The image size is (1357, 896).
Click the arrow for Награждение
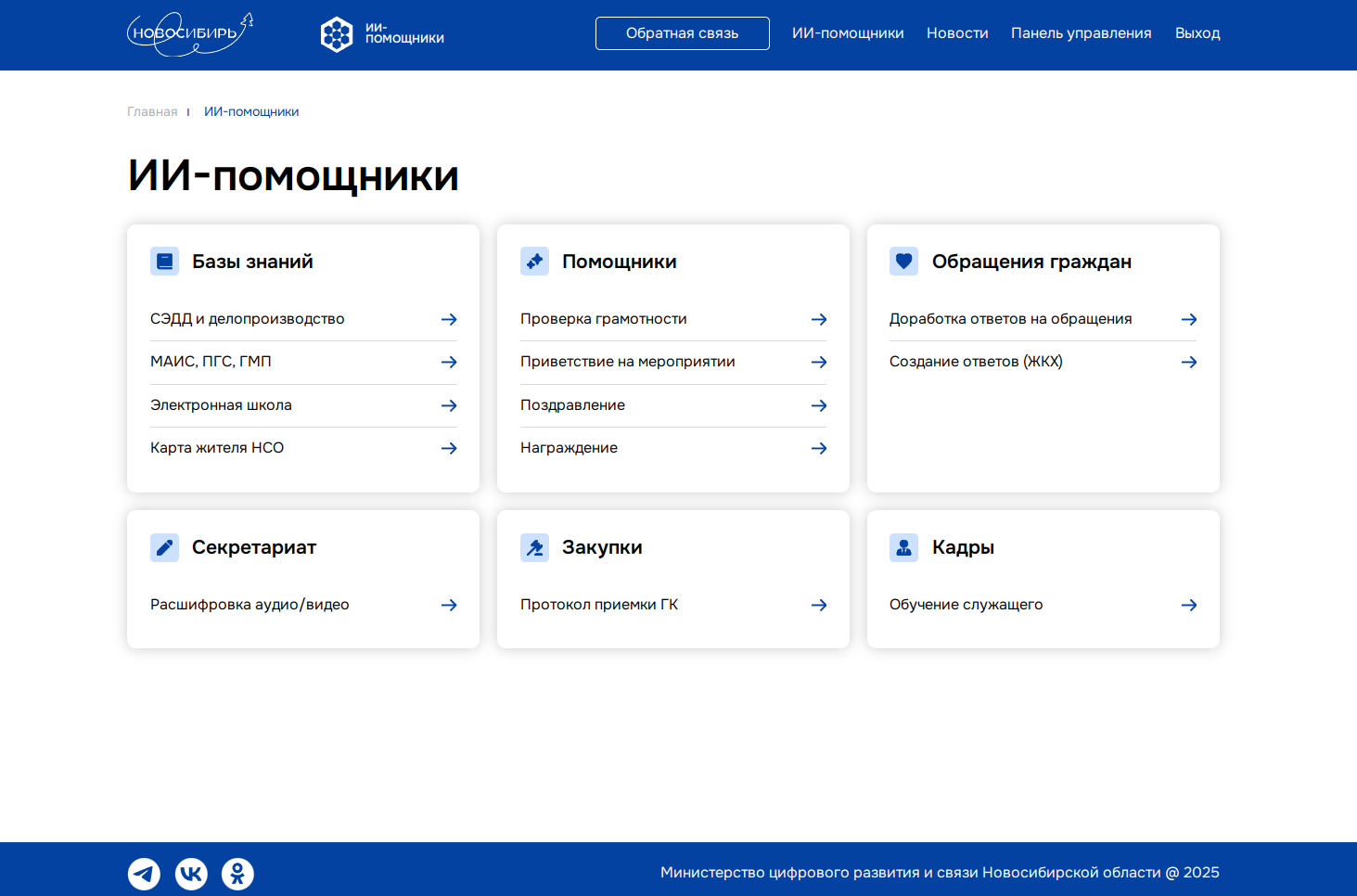point(819,448)
